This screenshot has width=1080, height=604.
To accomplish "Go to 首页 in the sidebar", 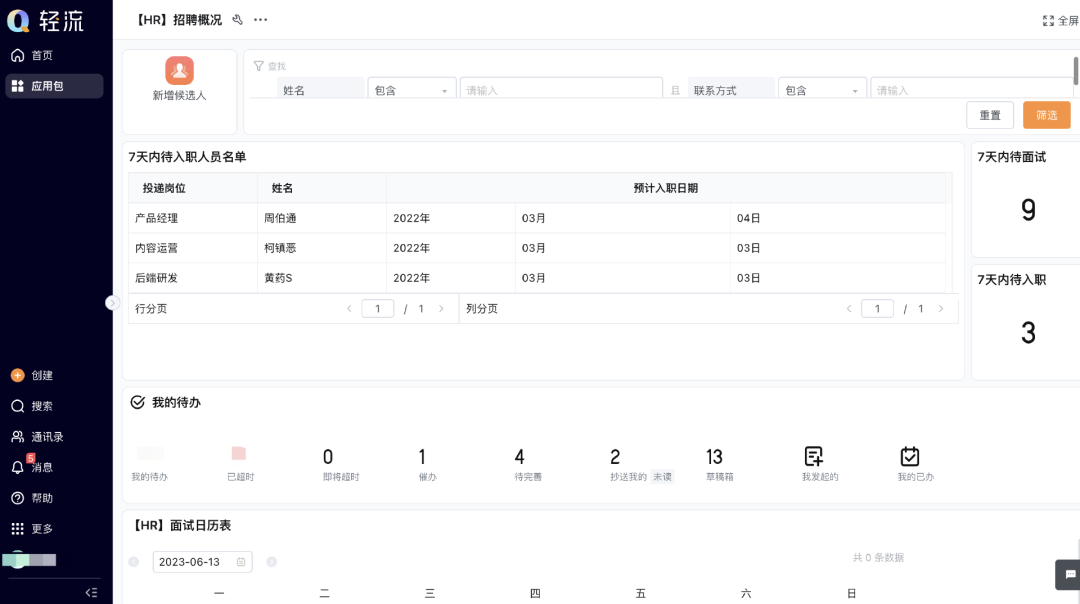I will (41, 55).
